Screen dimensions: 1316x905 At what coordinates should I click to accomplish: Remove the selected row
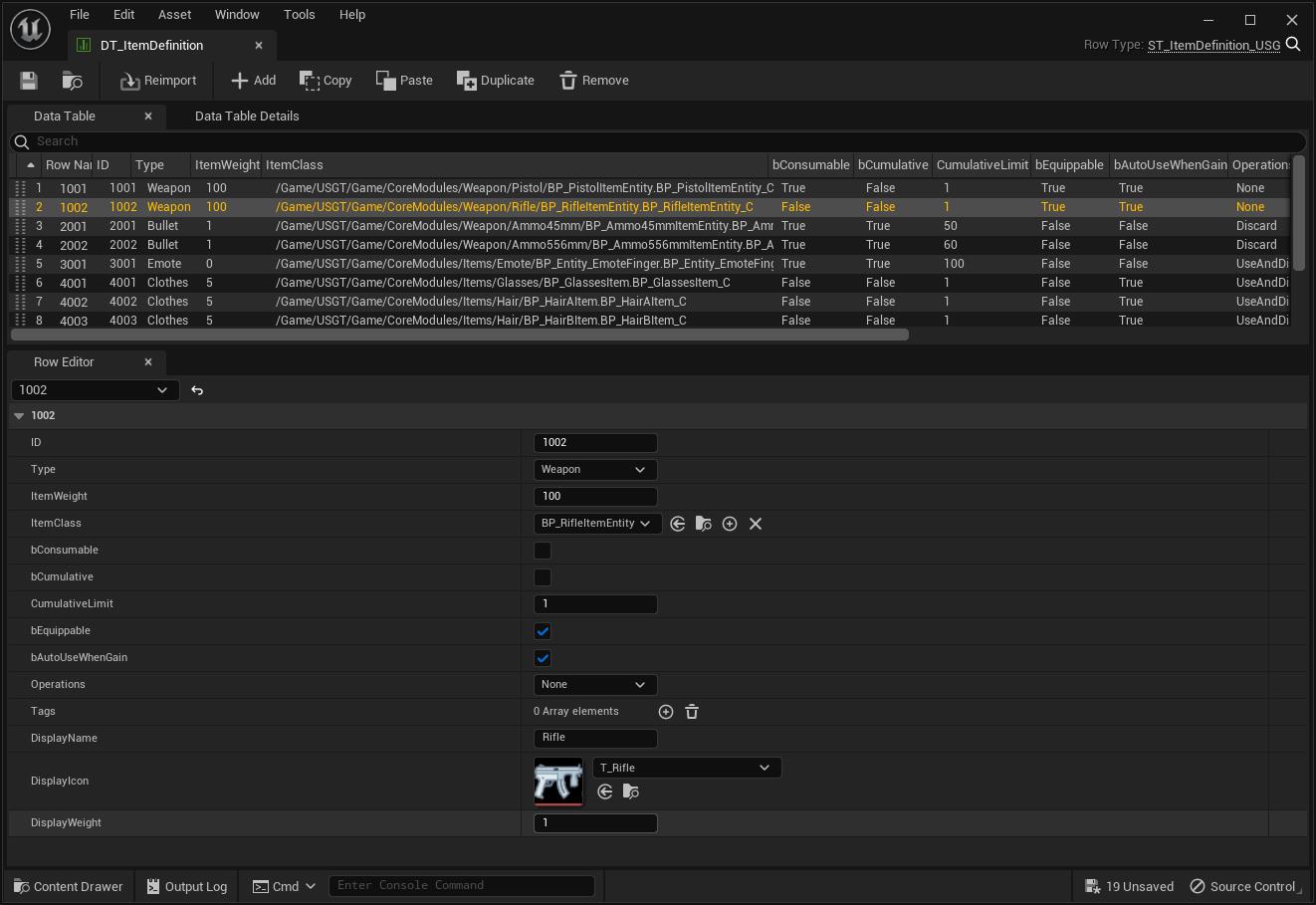tap(594, 81)
